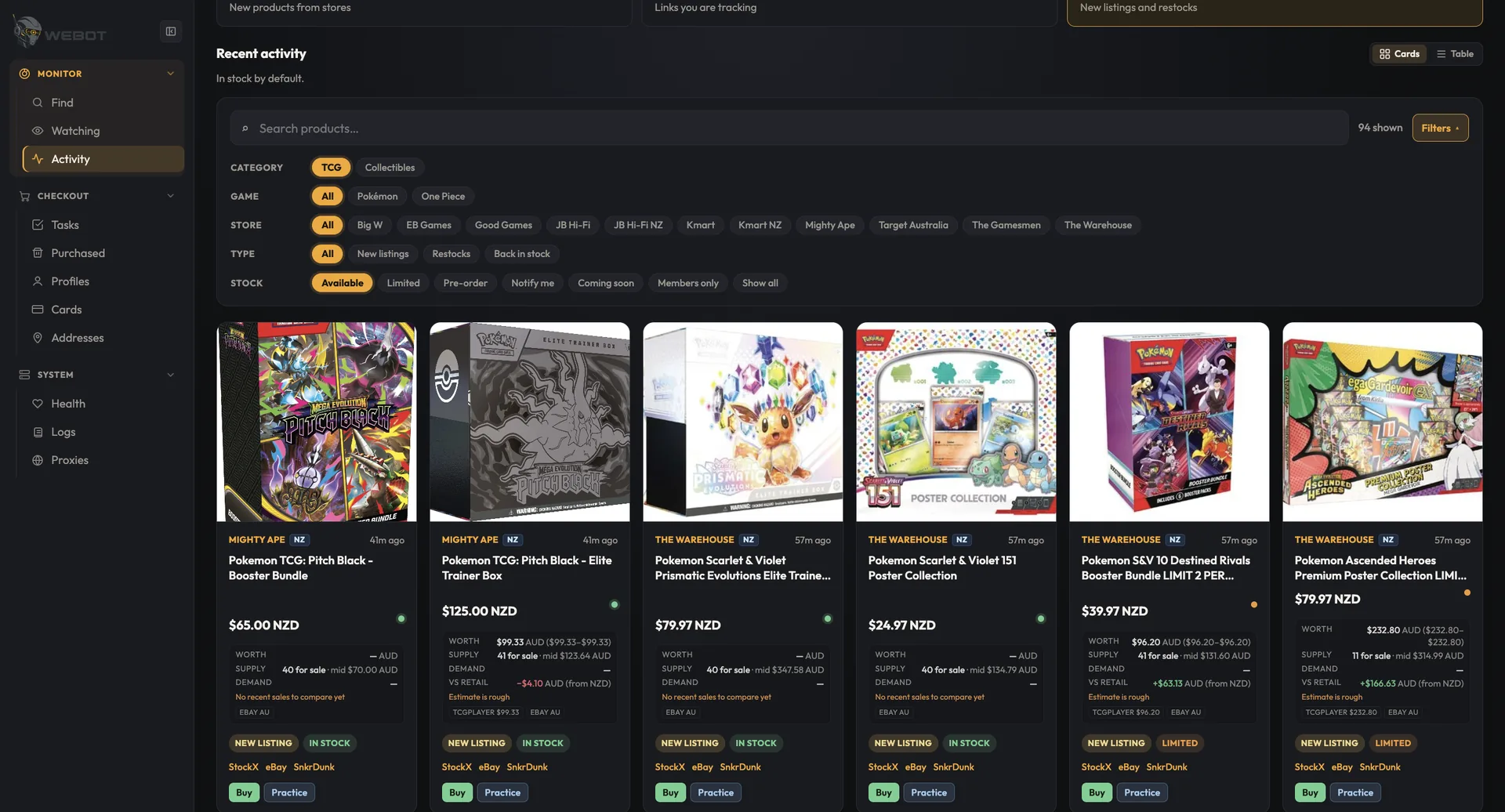Image resolution: width=1505 pixels, height=812 pixels.
Task: Open the Prismatic Evolutions product image
Action: (742, 422)
